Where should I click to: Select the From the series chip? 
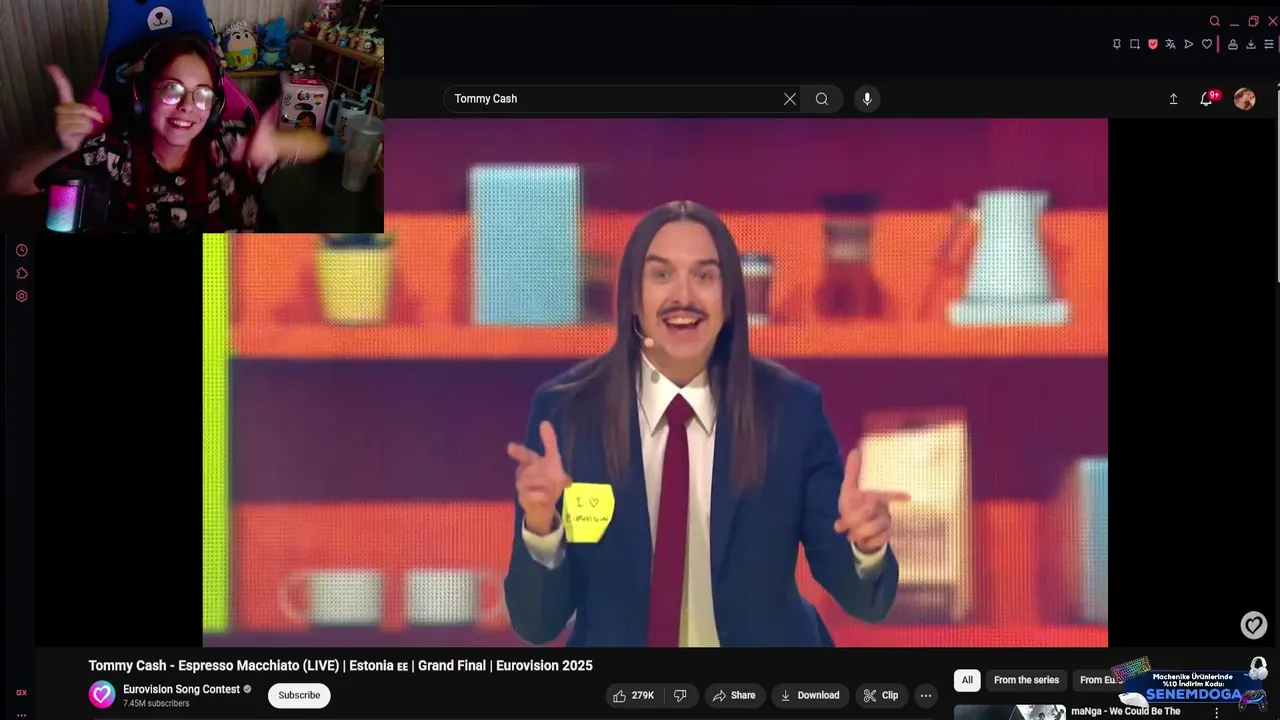[1026, 680]
